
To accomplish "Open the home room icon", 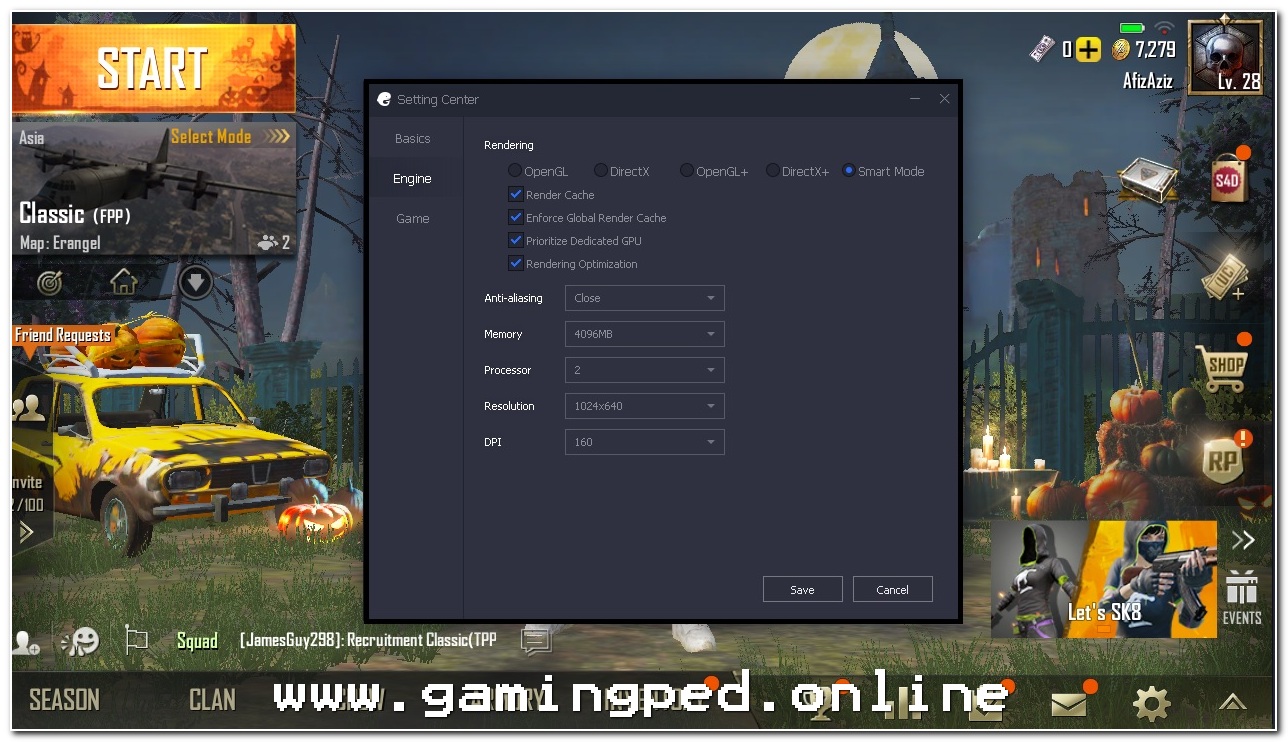I will click(x=123, y=282).
